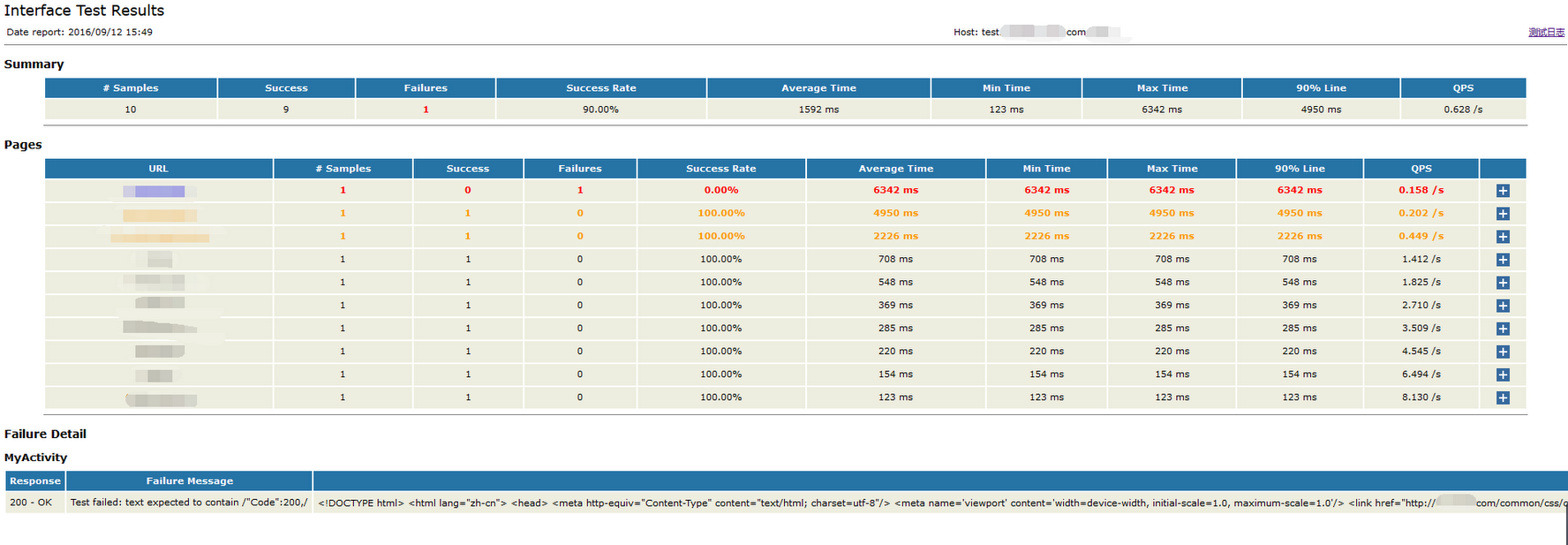The width and height of the screenshot is (1568, 545).
Task: Click the MyActivity heading
Action: 35,458
